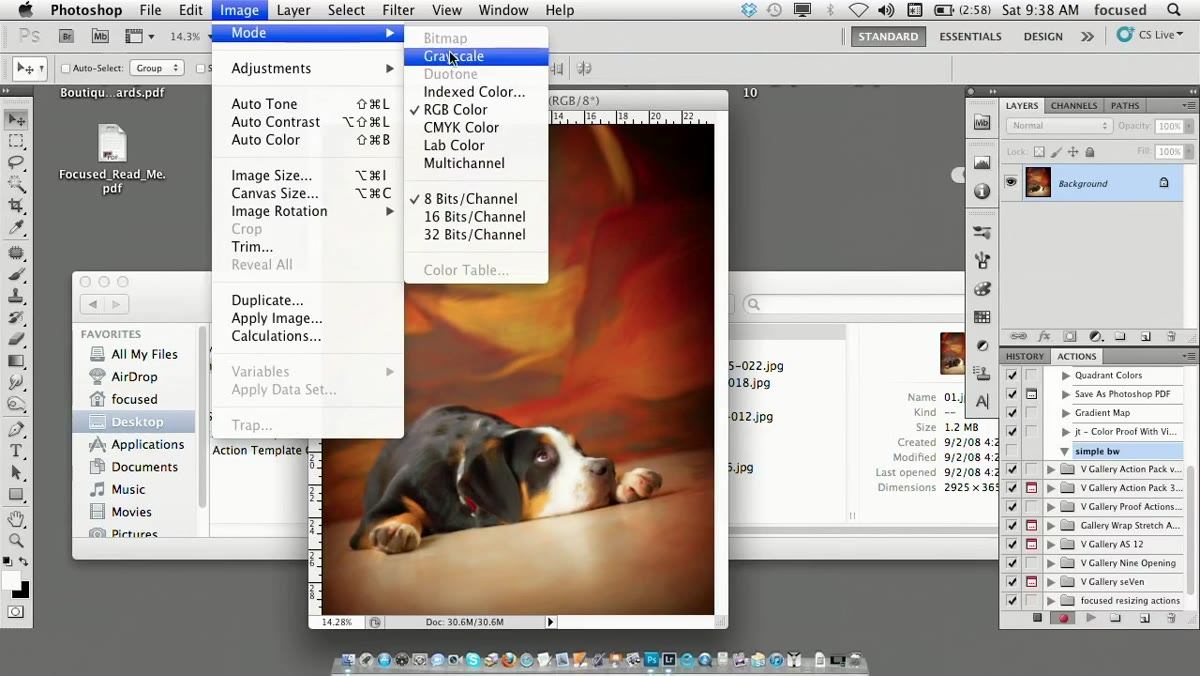Select the Zoom tool in toolbox
Viewport: 1200px width, 676px height.
(17, 541)
